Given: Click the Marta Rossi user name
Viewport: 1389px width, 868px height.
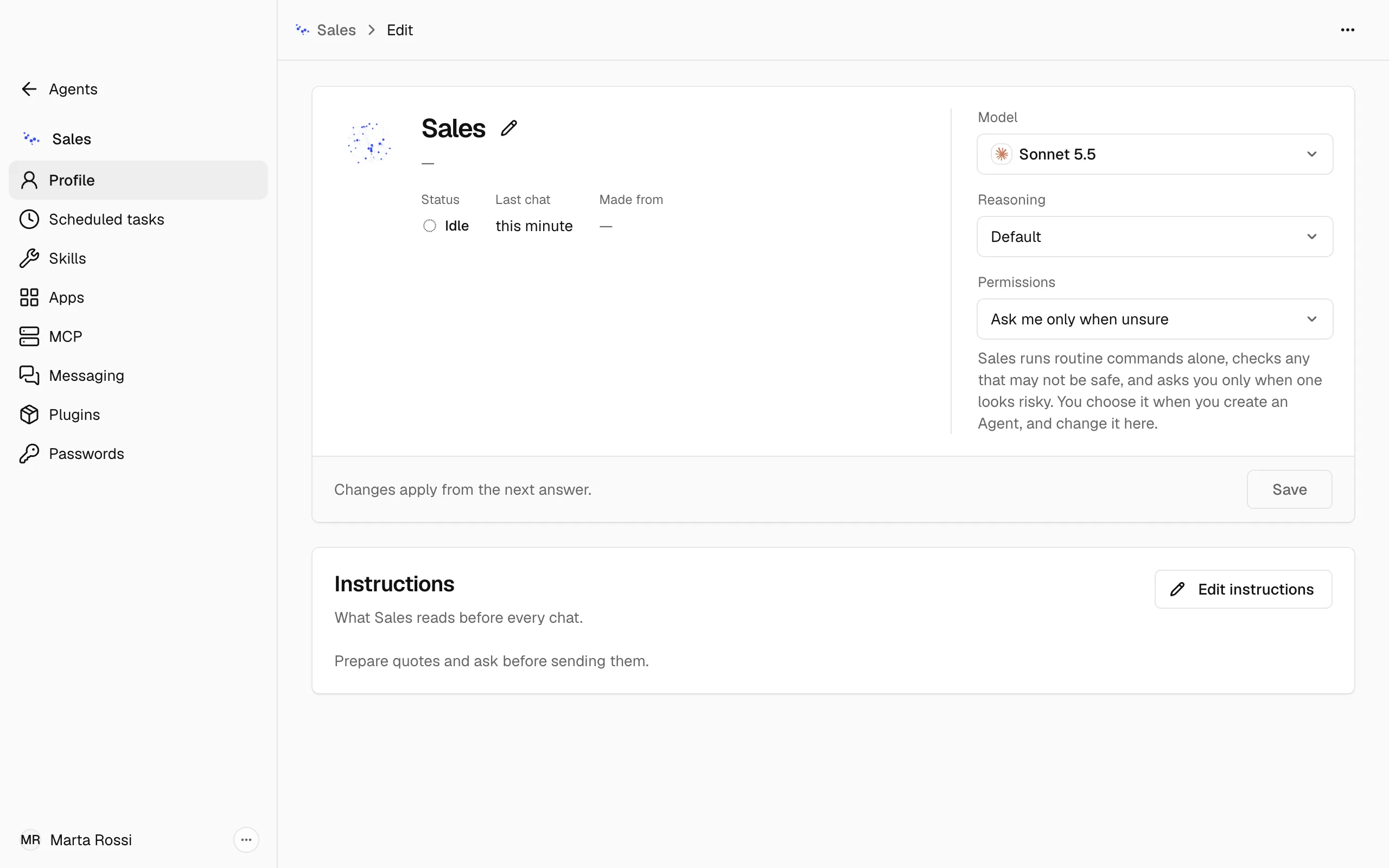Looking at the screenshot, I should (x=91, y=840).
